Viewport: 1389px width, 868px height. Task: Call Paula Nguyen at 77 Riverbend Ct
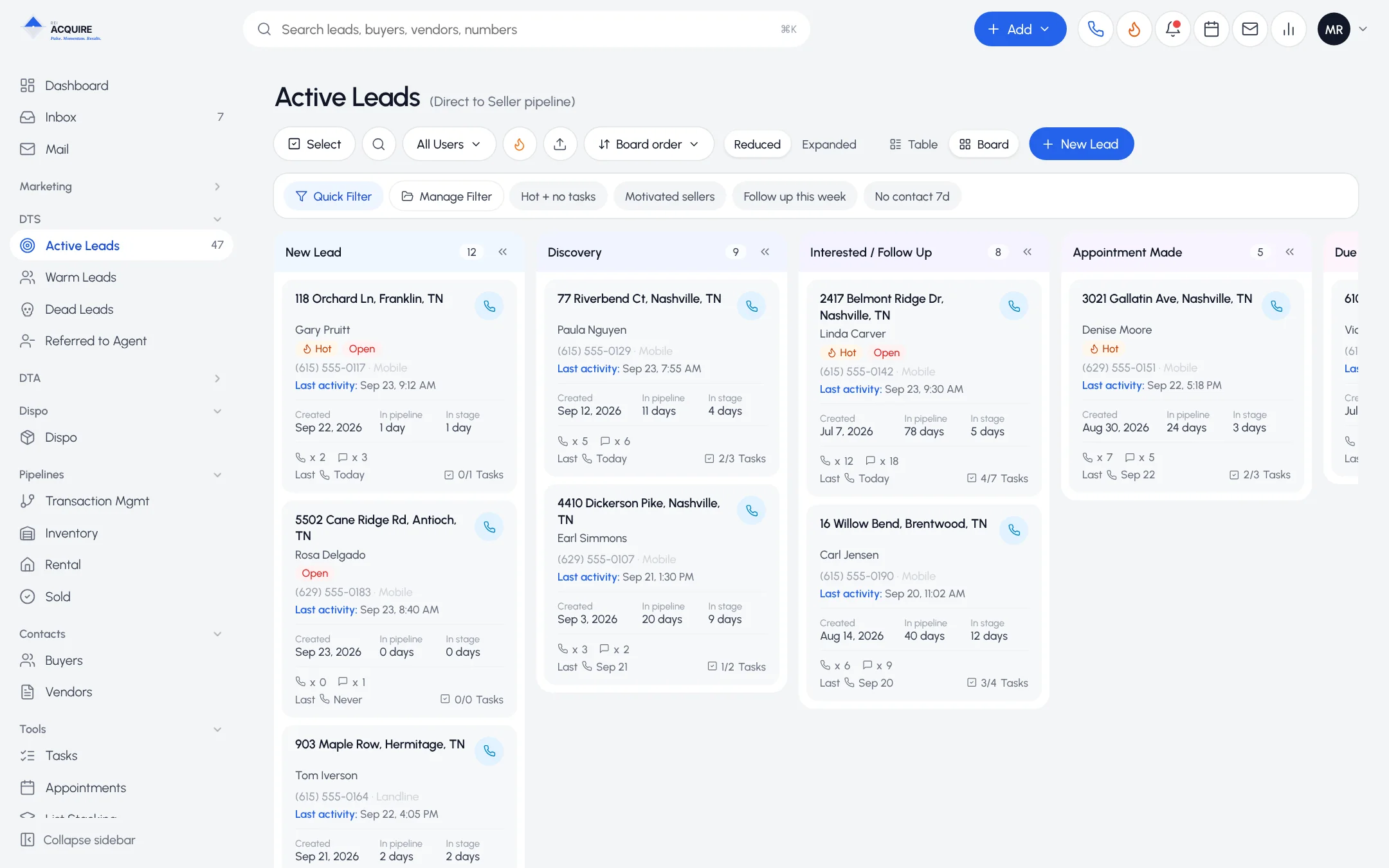pyautogui.click(x=752, y=306)
